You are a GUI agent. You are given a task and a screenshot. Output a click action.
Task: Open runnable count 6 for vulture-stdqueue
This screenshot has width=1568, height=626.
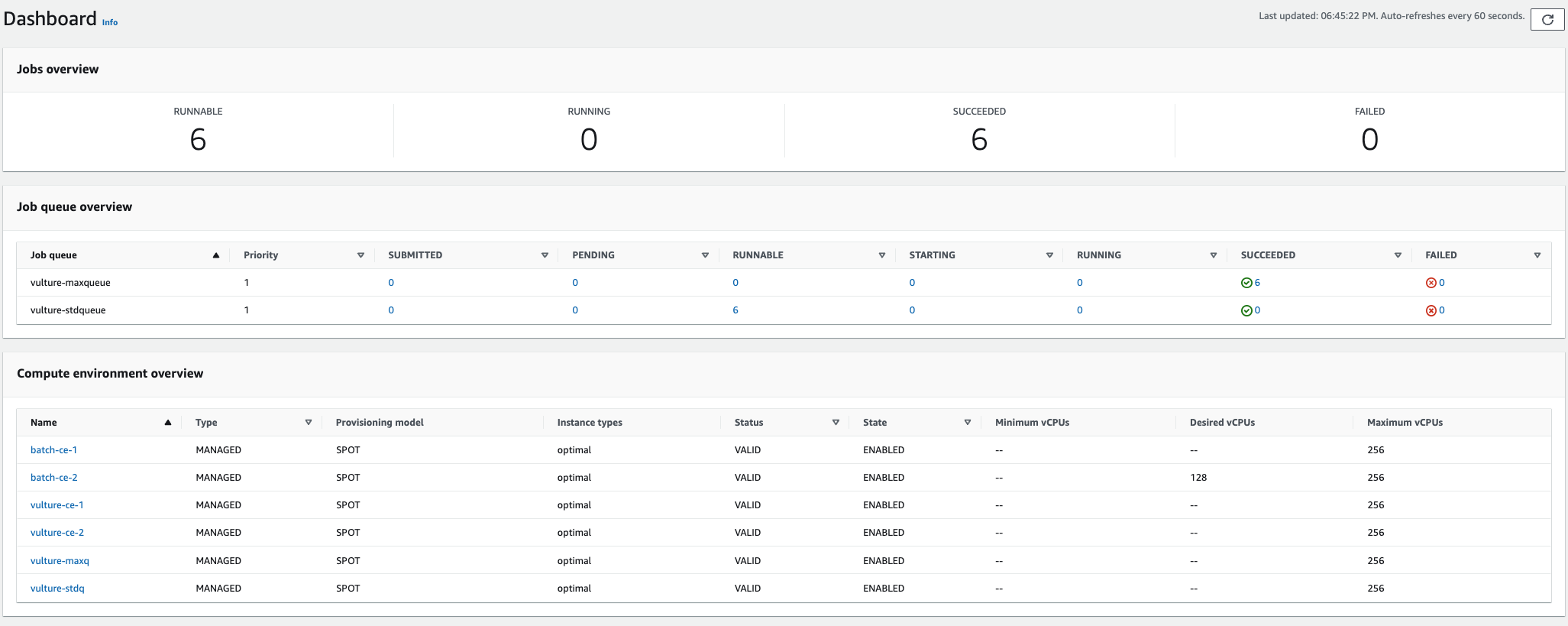[x=736, y=310]
